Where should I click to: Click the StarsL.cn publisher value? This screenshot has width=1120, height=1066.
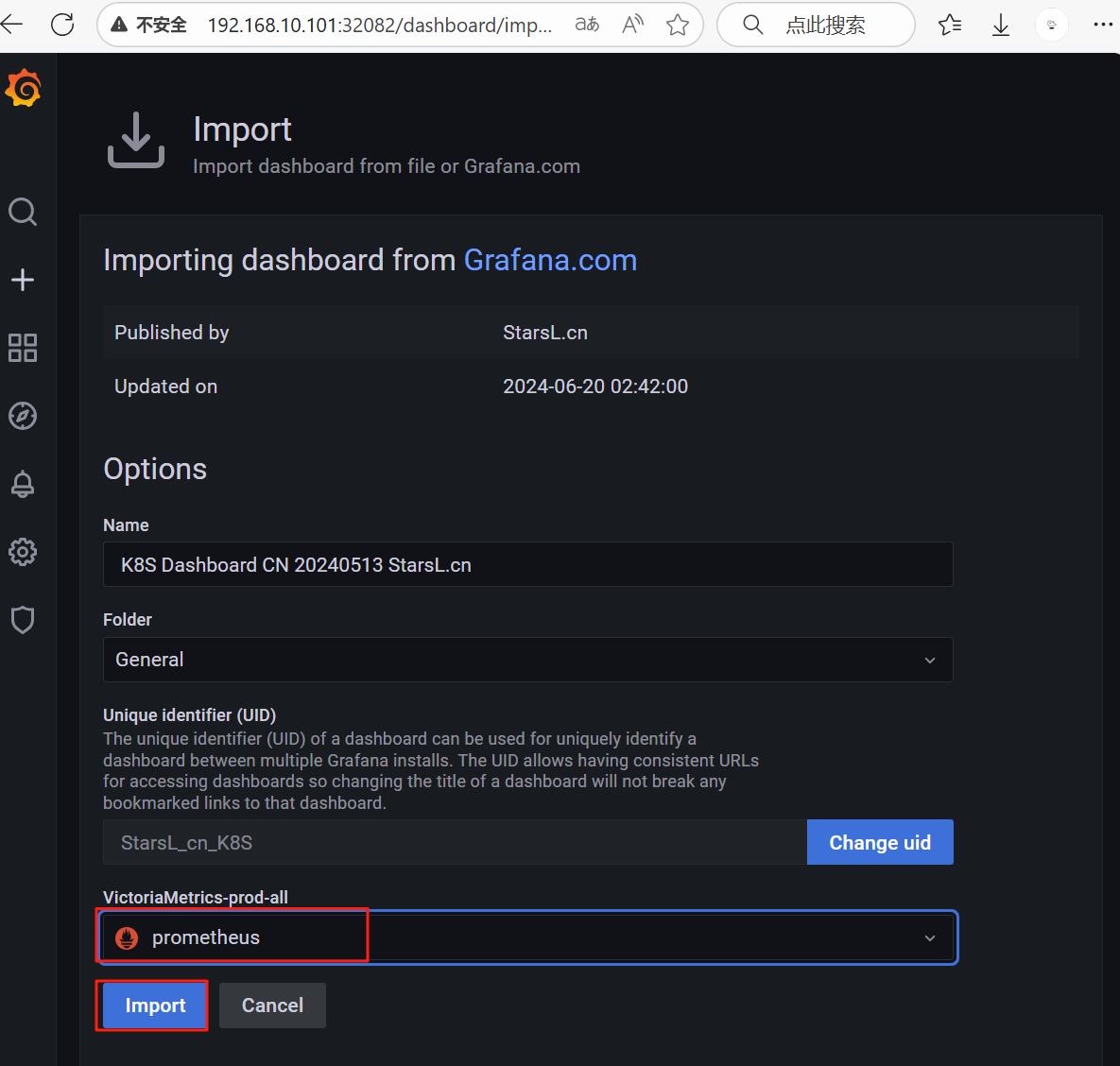(x=545, y=333)
